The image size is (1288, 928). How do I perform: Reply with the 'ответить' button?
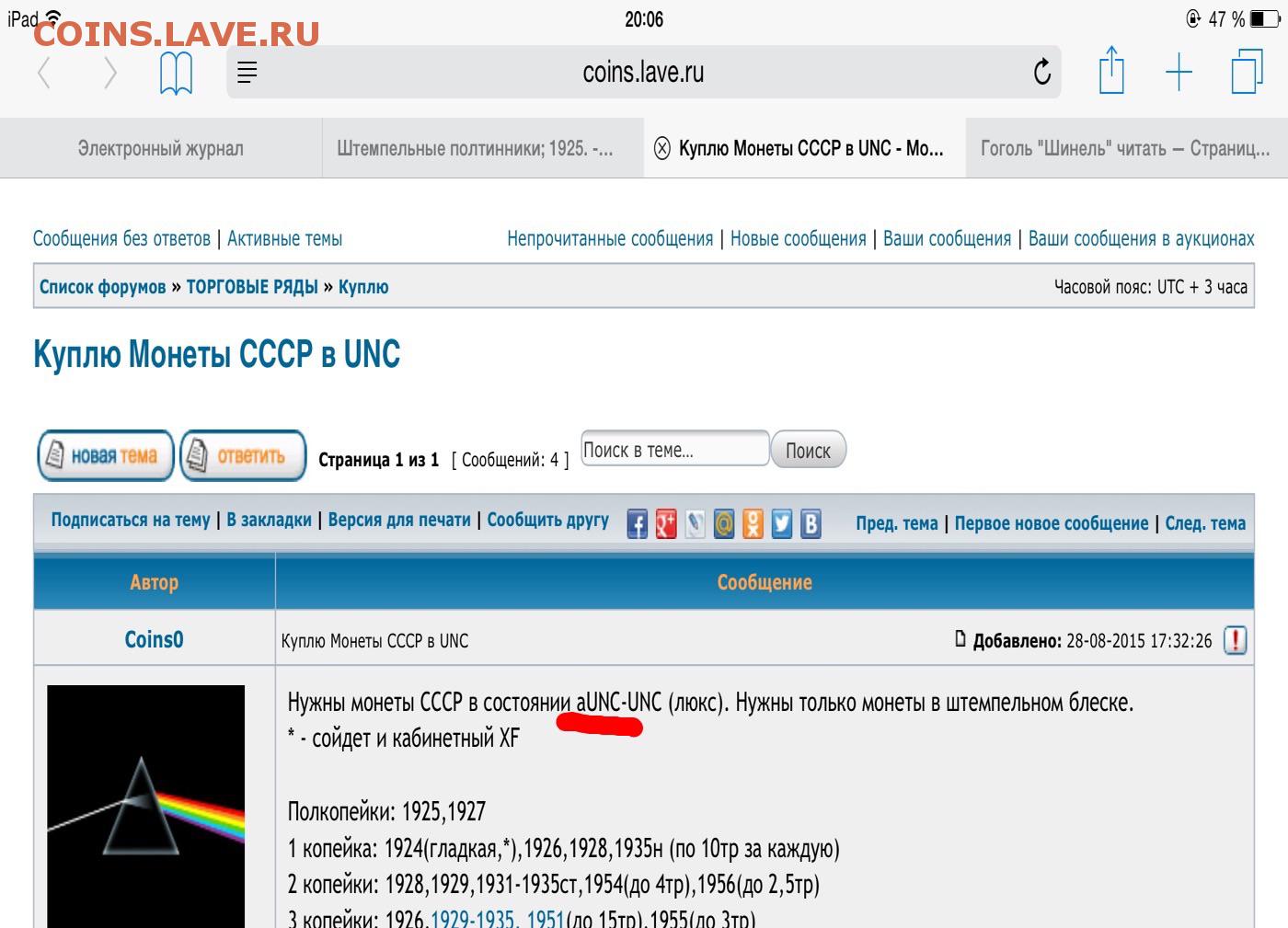coord(243,455)
